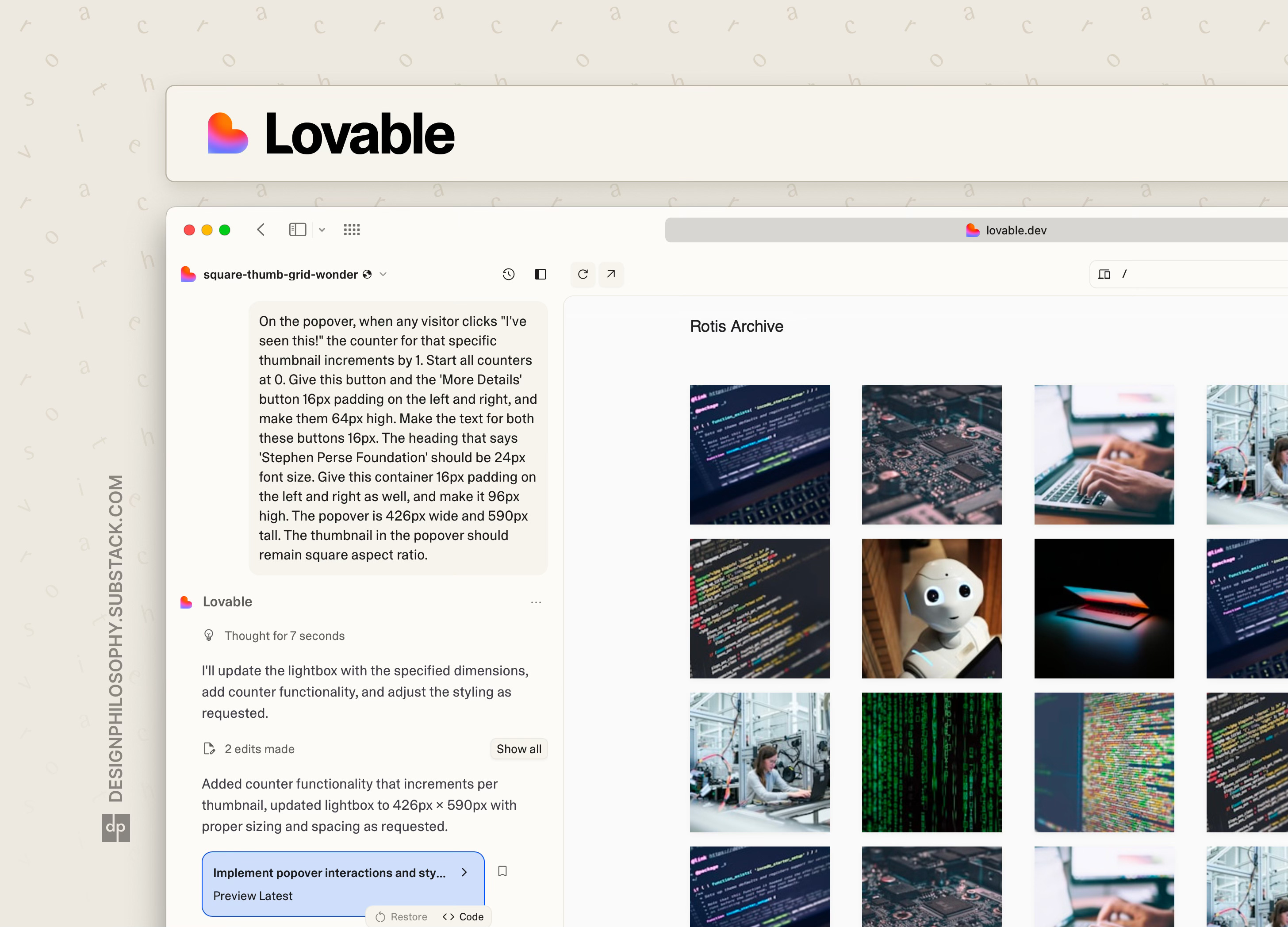1288x927 pixels.
Task: Click the Restore button
Action: coord(402,916)
